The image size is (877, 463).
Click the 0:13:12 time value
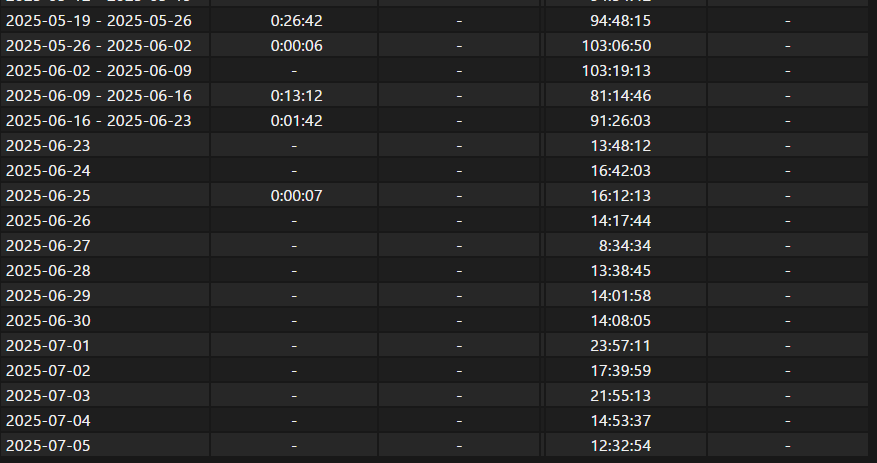(296, 96)
